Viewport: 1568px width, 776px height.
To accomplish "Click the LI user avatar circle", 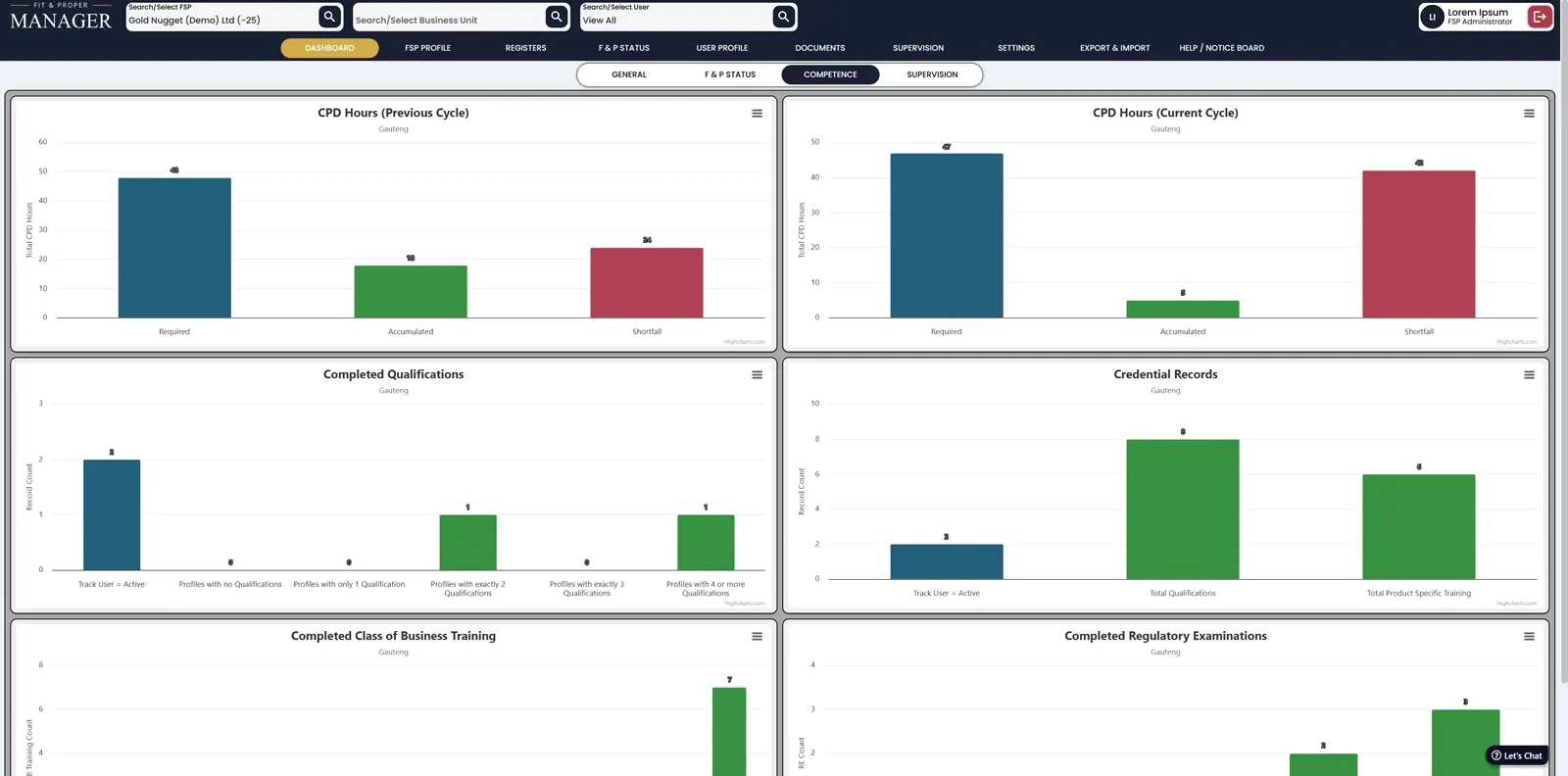I will coord(1432,17).
